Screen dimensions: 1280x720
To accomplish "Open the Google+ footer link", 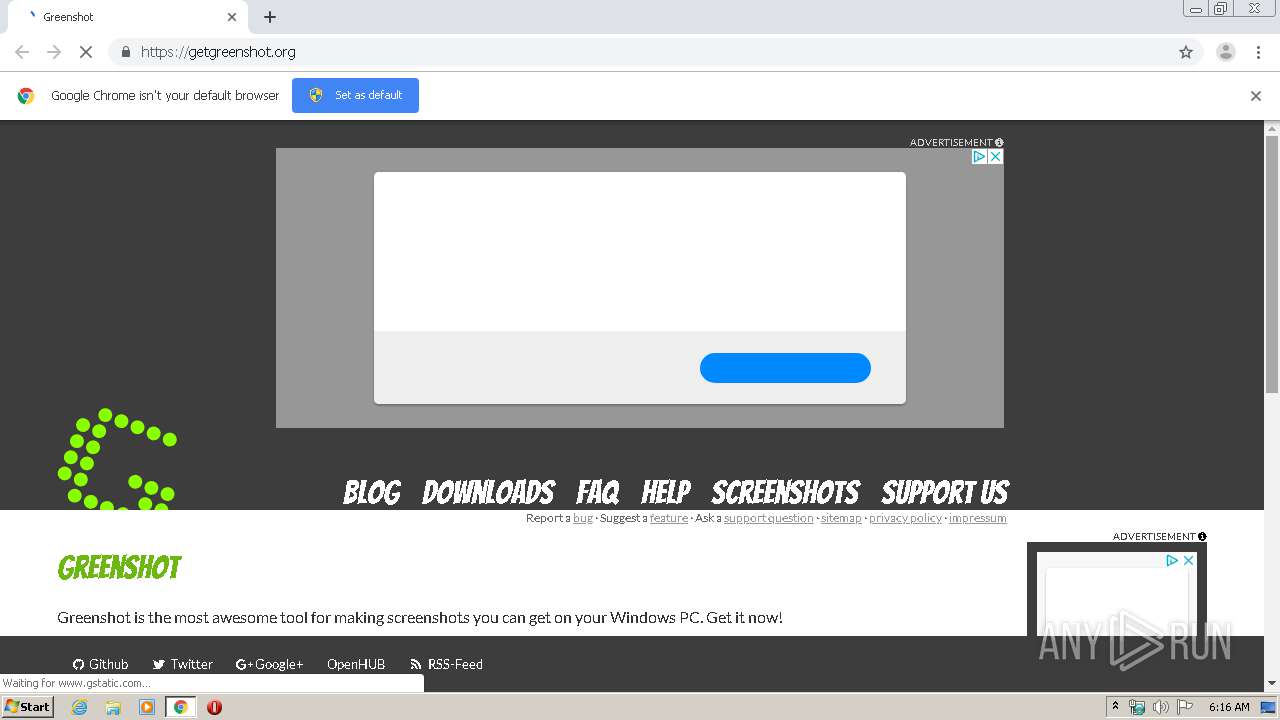I will [x=269, y=664].
